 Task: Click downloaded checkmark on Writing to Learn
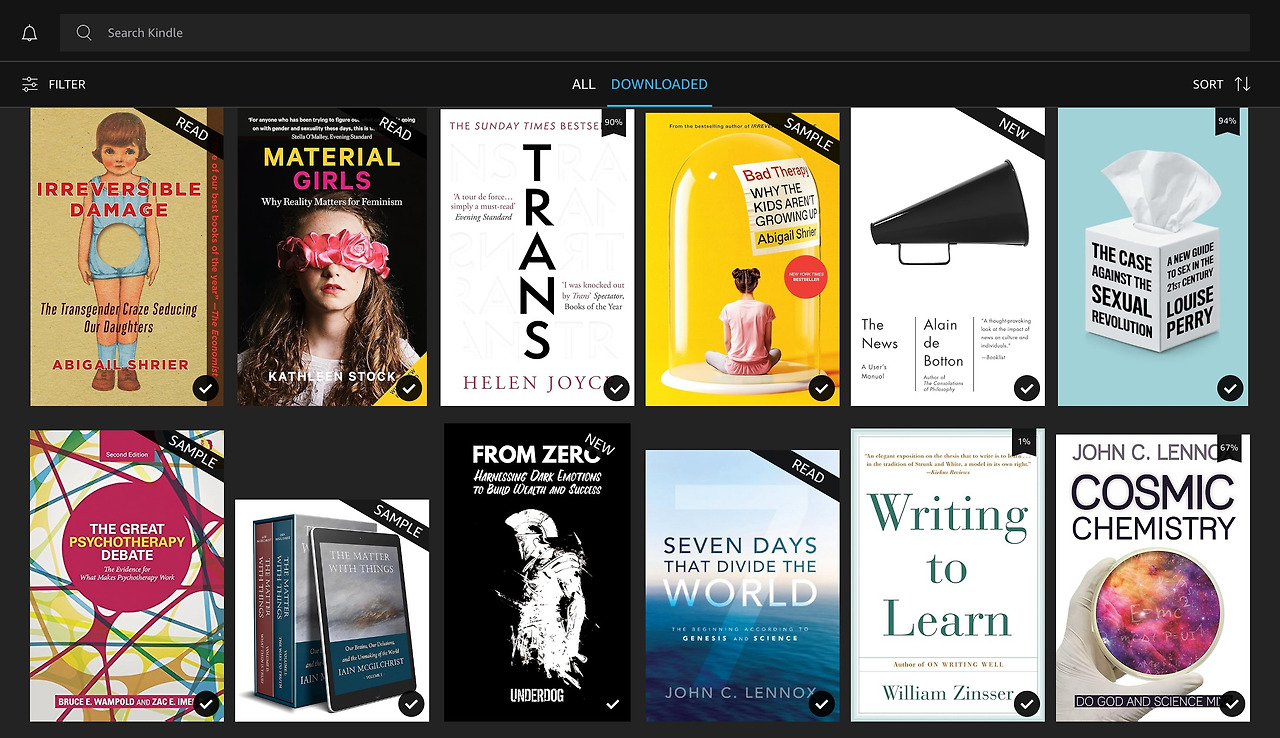pos(1027,704)
